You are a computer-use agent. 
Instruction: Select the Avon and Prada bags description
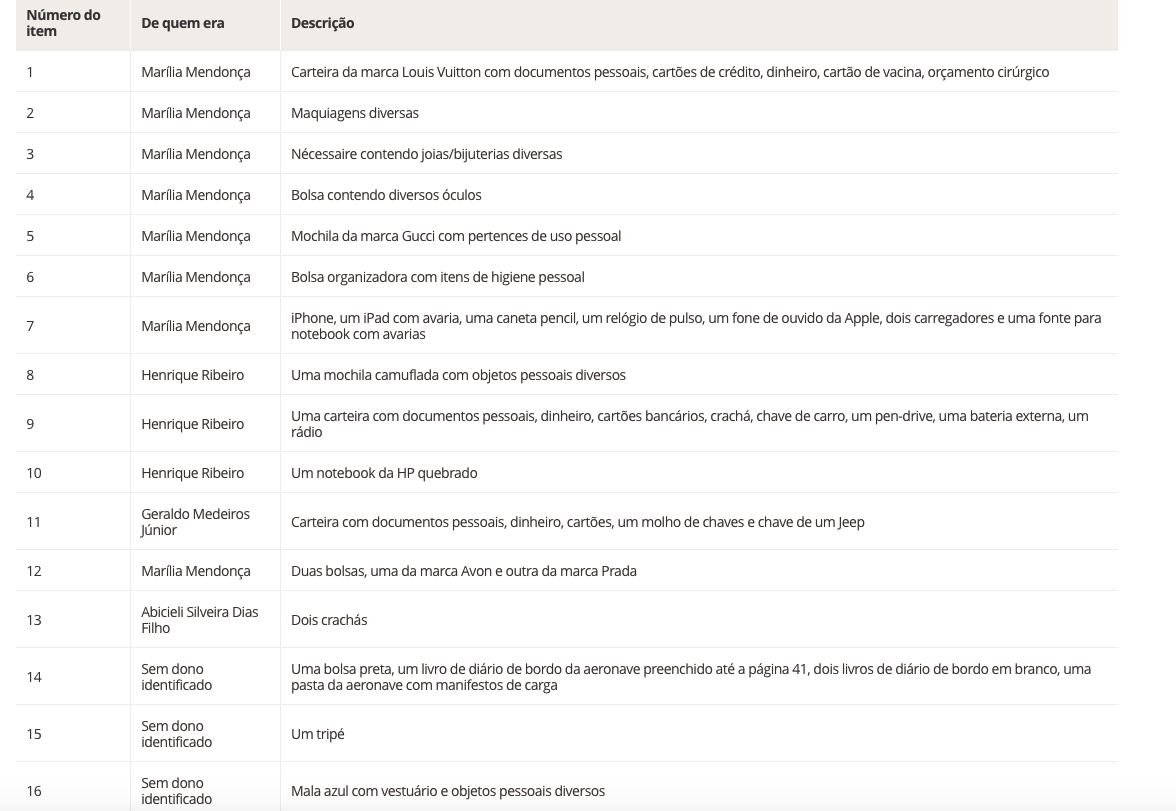click(x=463, y=571)
